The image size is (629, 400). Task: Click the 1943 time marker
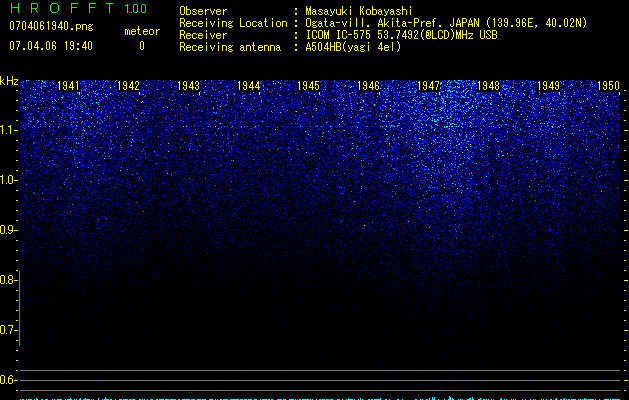click(x=189, y=86)
